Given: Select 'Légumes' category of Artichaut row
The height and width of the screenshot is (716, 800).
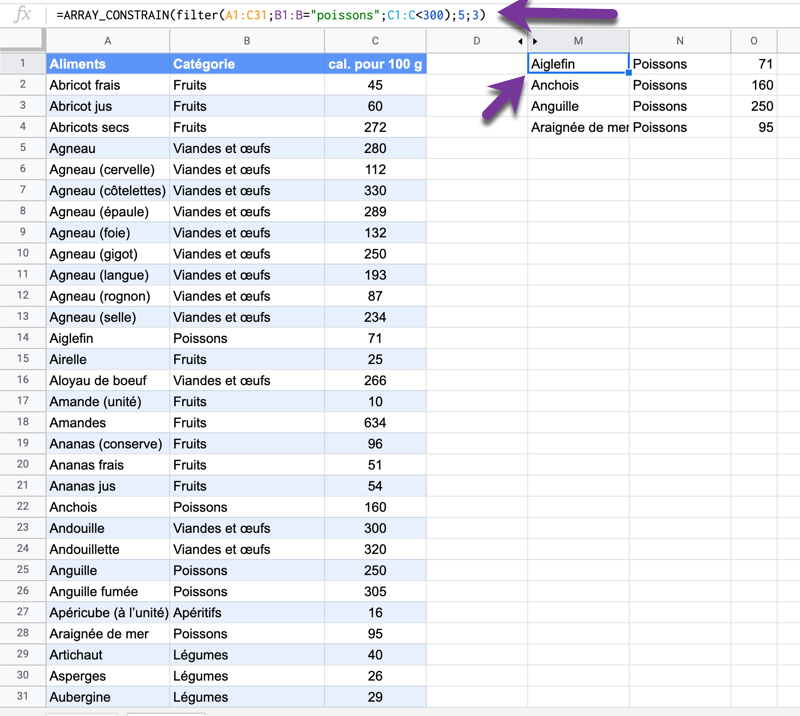Looking at the screenshot, I should click(x=247, y=655).
